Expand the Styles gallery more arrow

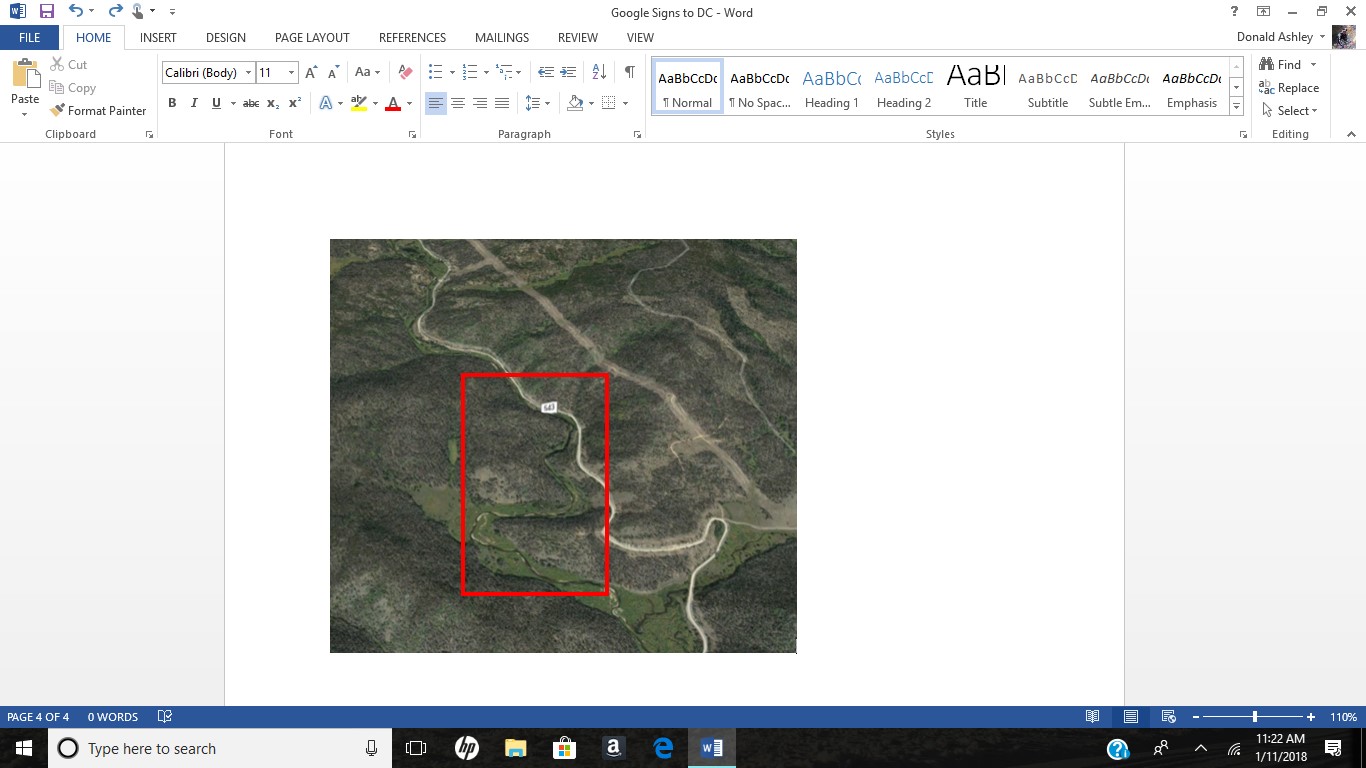[x=1237, y=107]
